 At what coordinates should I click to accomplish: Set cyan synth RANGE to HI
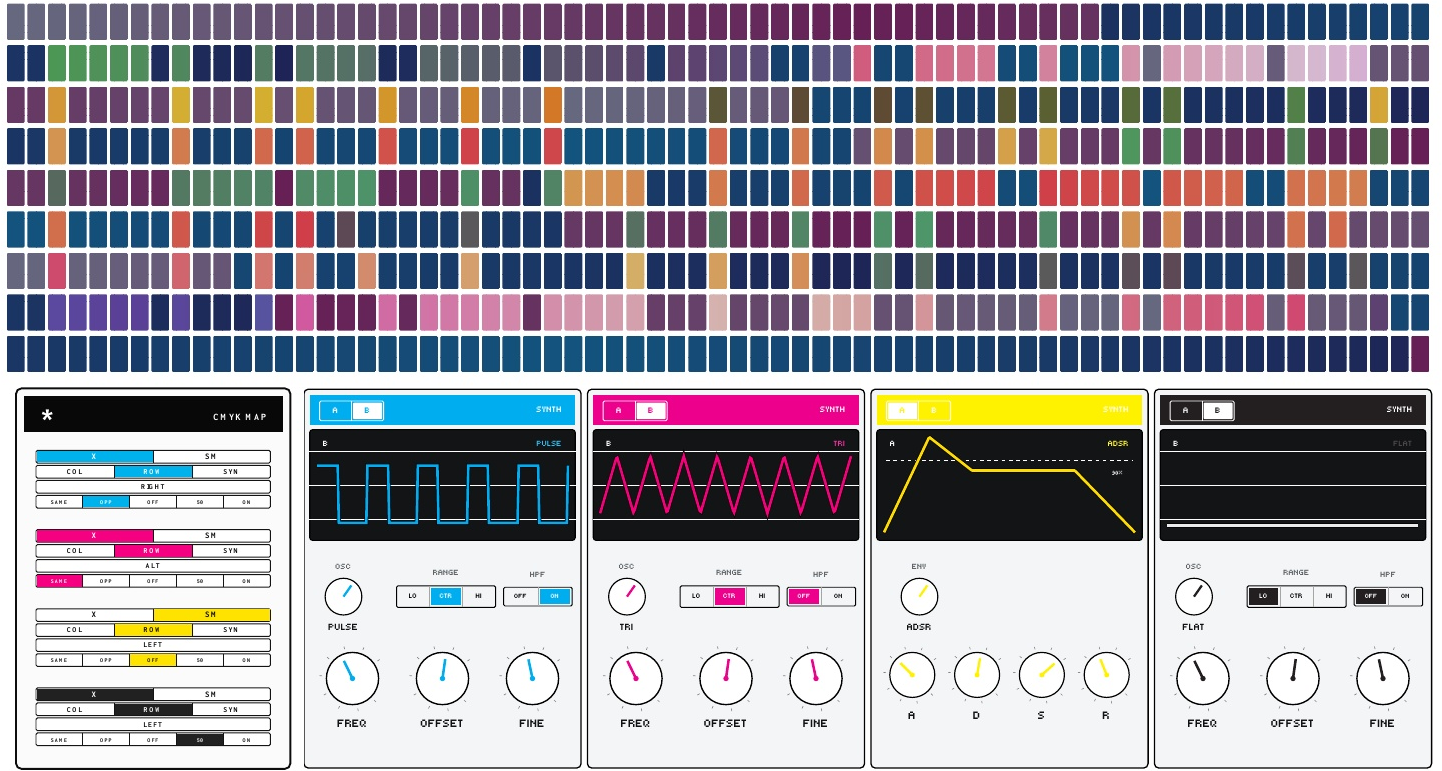(478, 596)
